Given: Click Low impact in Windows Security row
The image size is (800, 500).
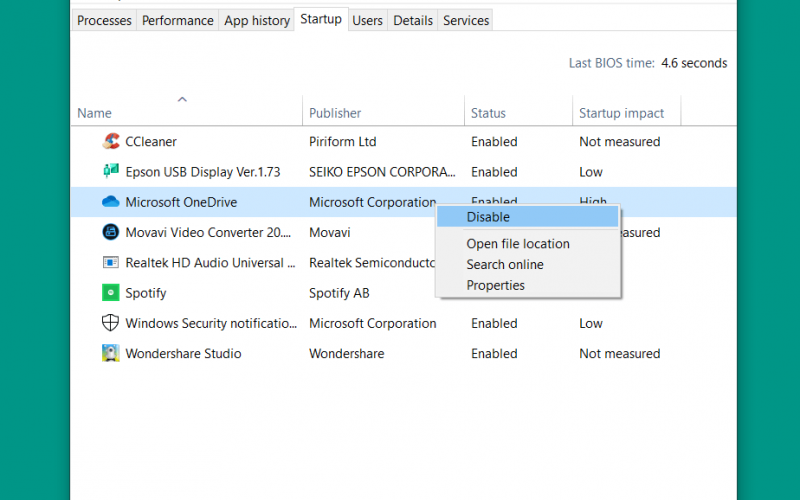Looking at the screenshot, I should tap(590, 323).
